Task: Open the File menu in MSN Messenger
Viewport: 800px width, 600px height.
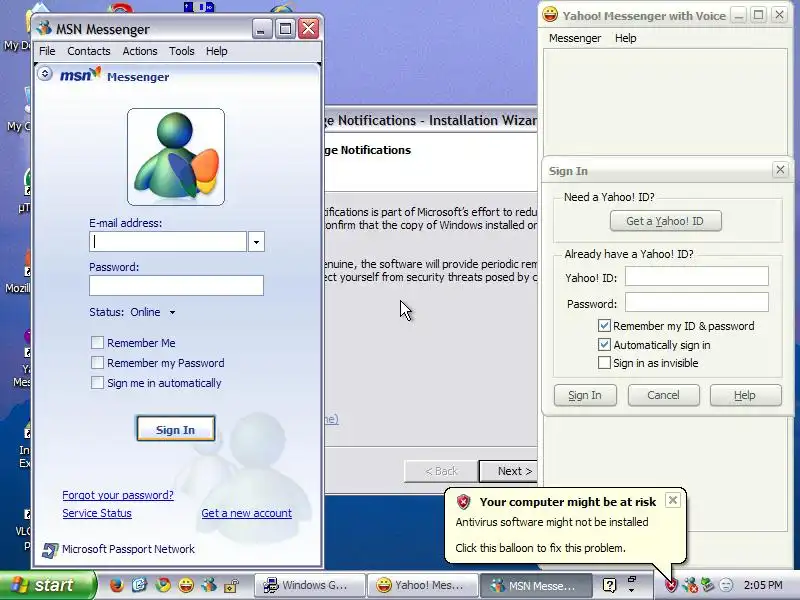Action: tap(47, 51)
